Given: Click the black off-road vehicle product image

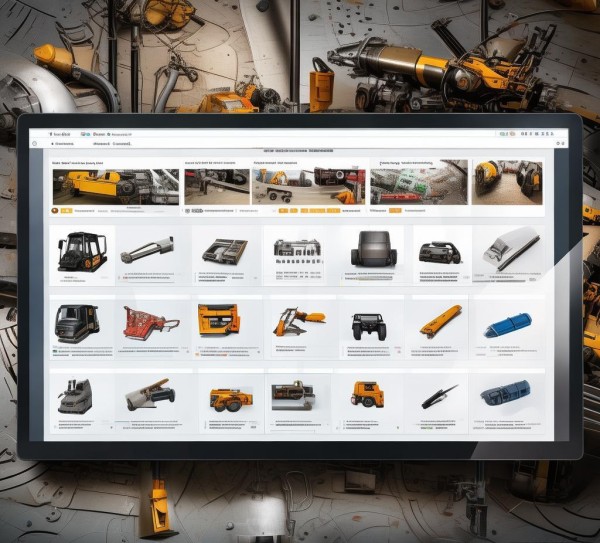Looking at the screenshot, I should click(368, 325).
